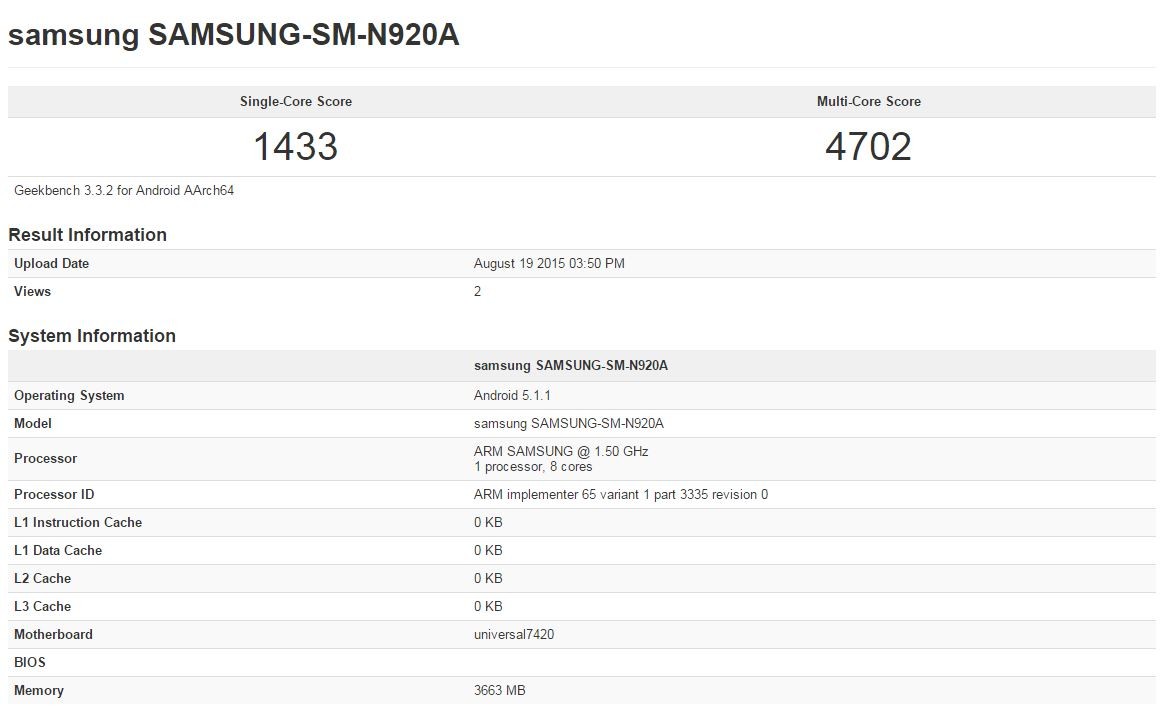
Task: Click the August 19 2015 03:50 PM value
Action: pos(549,263)
